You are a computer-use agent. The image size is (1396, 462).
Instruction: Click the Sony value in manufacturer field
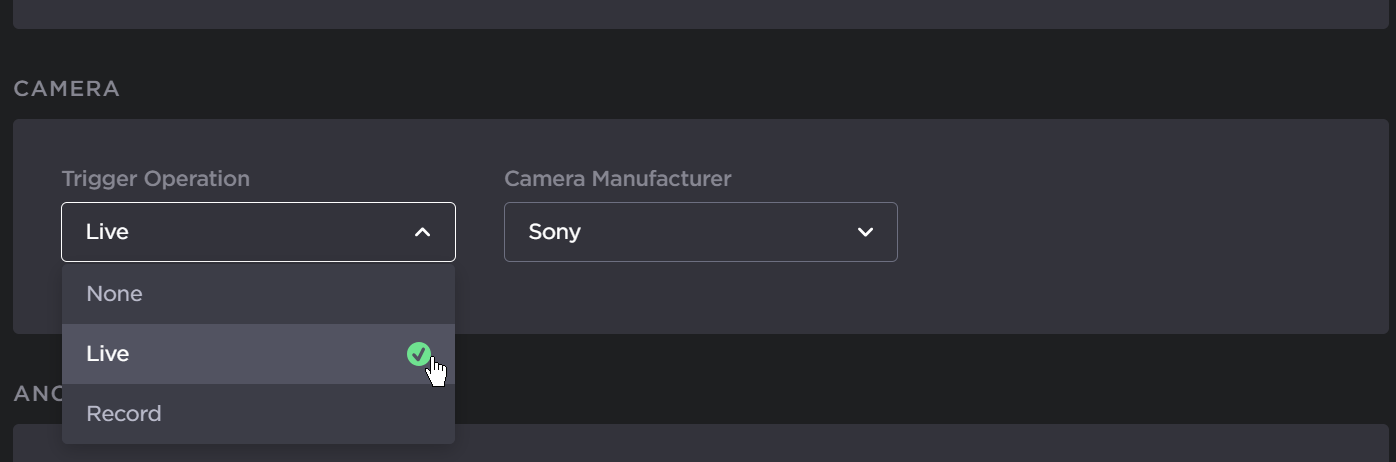coord(555,232)
